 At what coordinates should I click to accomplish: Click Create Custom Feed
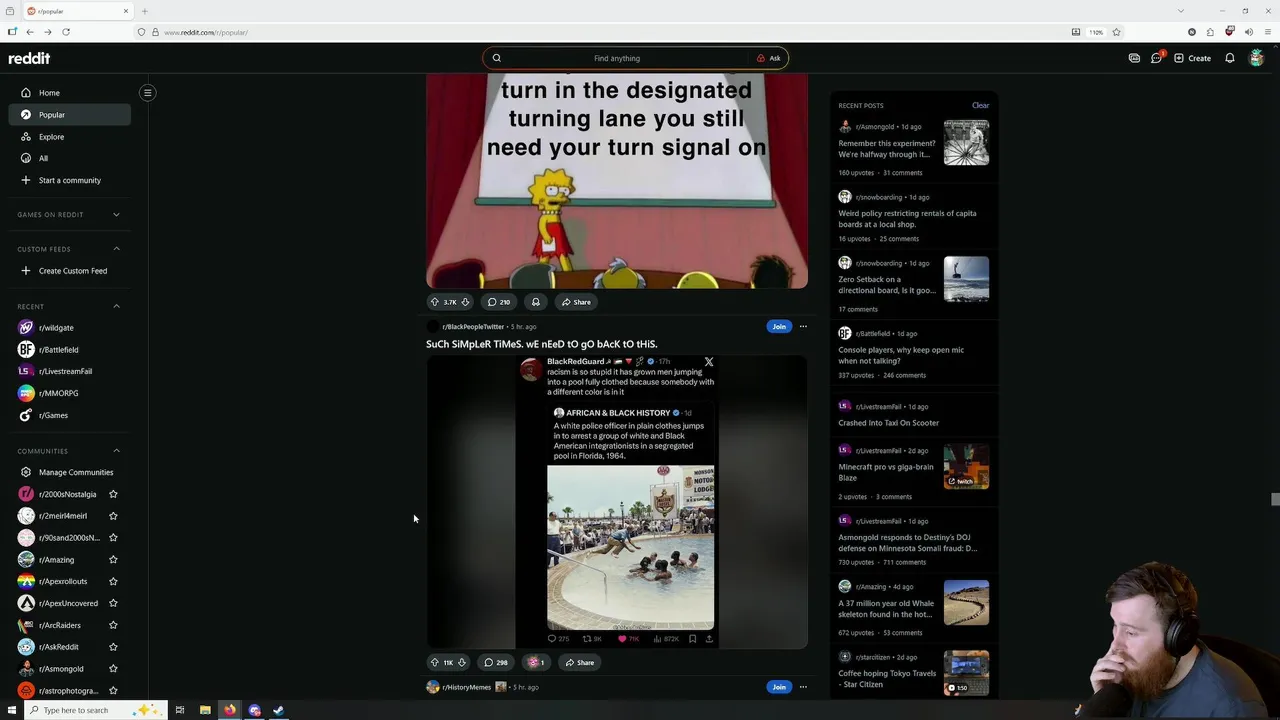pyautogui.click(x=69, y=271)
